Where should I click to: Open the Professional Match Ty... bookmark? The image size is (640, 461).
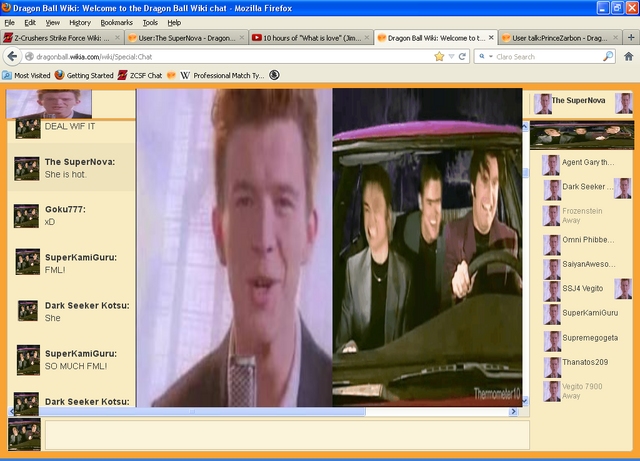pyautogui.click(x=222, y=75)
